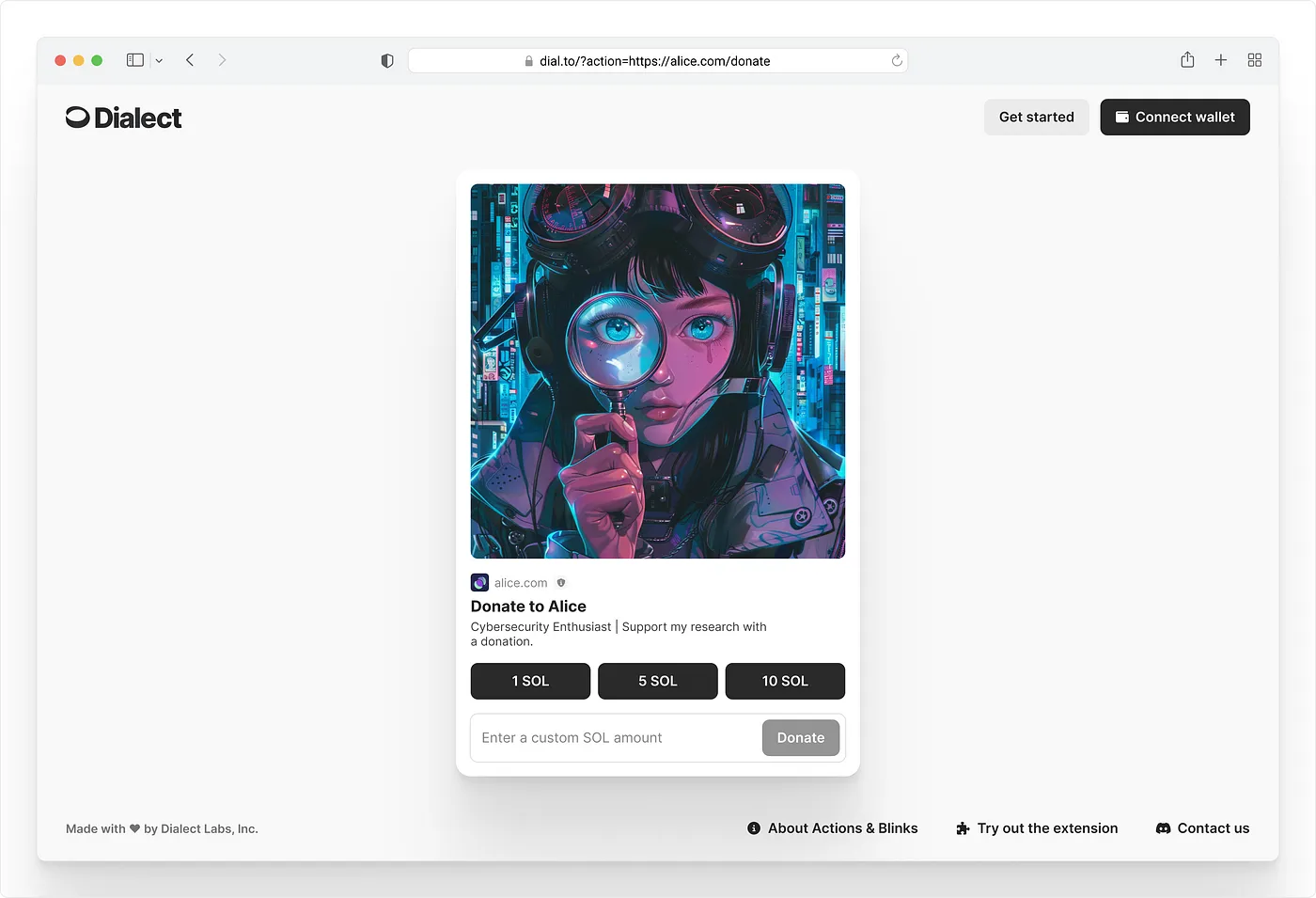The image size is (1316, 898).
Task: Open the alice.com source link
Action: pyautogui.click(x=521, y=583)
